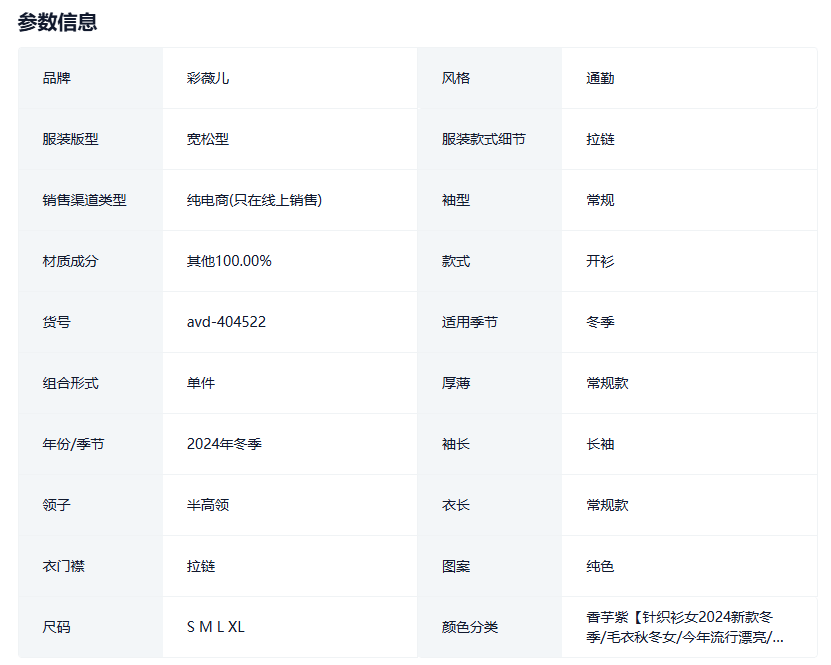This screenshot has height=665, width=831.
Task: Select the S M L XL size value
Action: tap(215, 627)
